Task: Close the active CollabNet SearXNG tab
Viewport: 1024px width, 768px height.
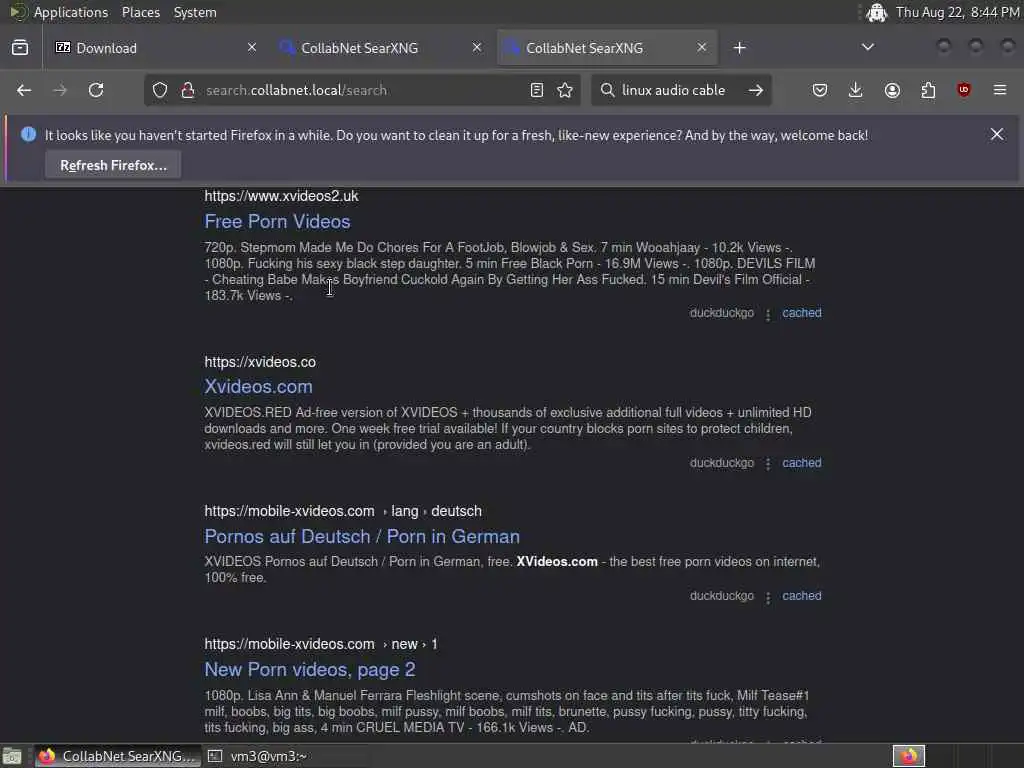Action: [x=701, y=47]
